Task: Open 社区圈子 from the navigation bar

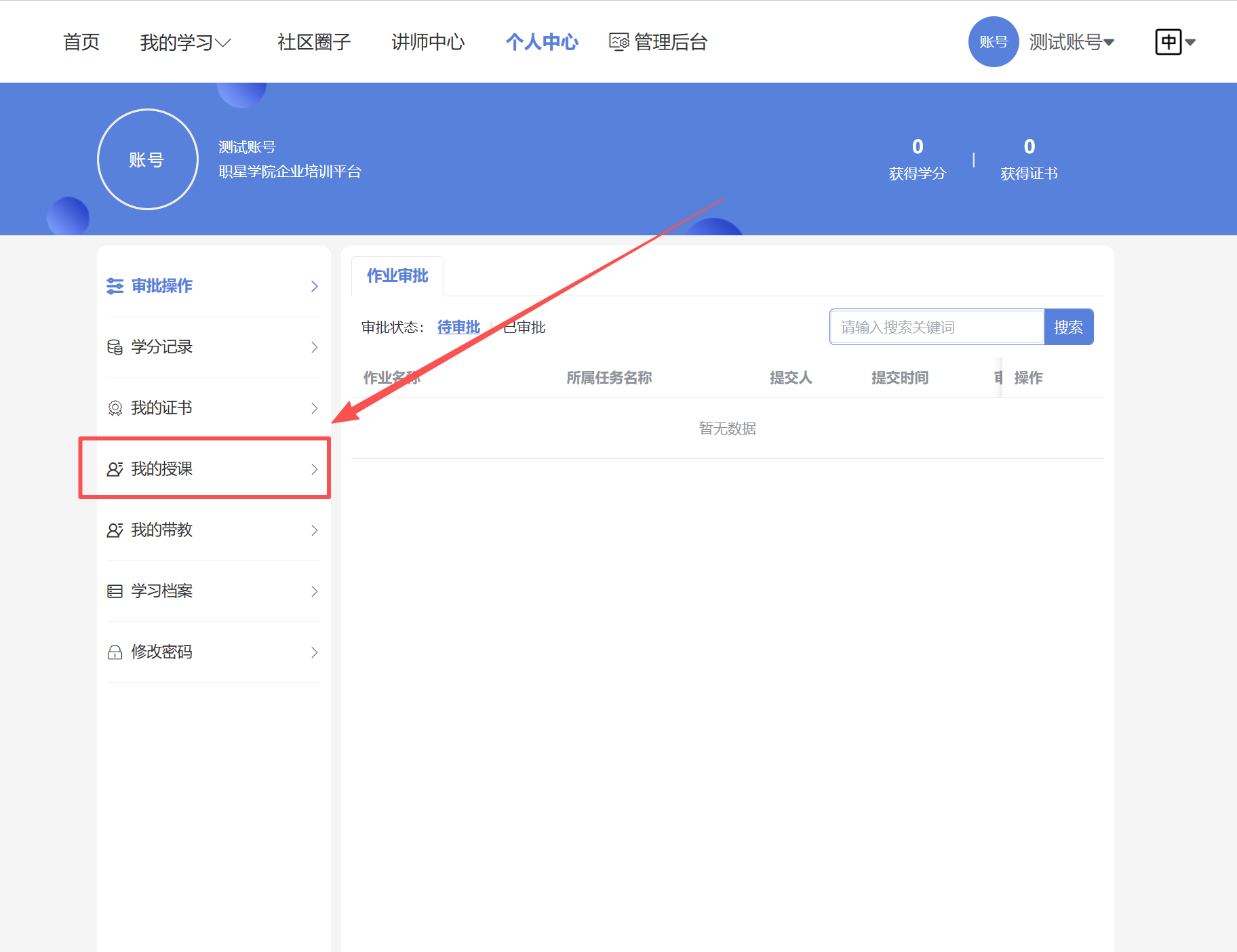Action: [313, 41]
